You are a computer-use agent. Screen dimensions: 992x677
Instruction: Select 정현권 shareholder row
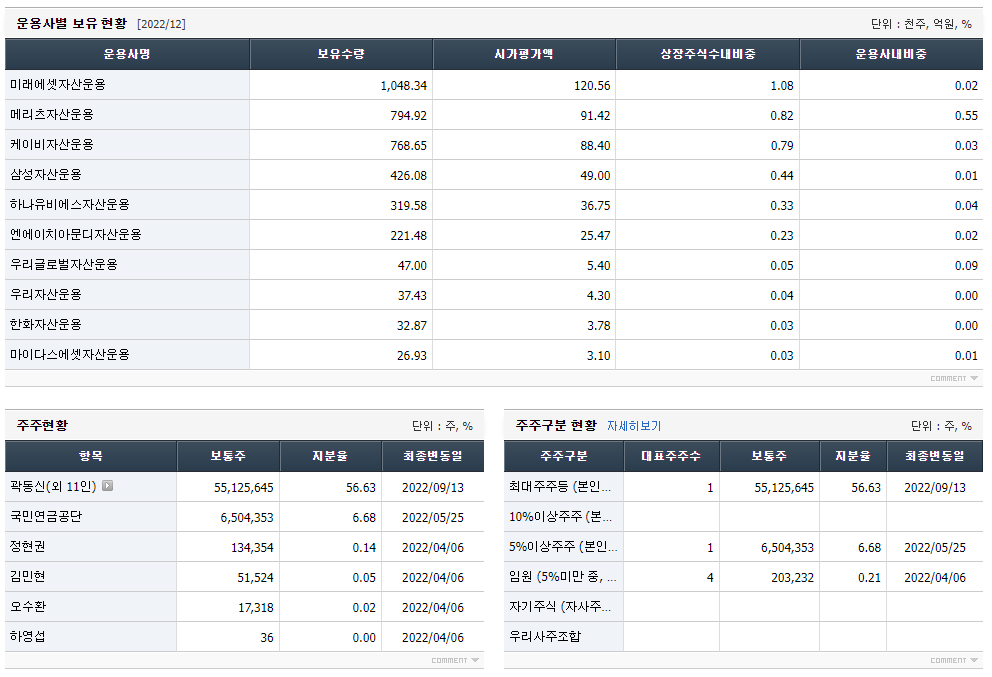244,547
